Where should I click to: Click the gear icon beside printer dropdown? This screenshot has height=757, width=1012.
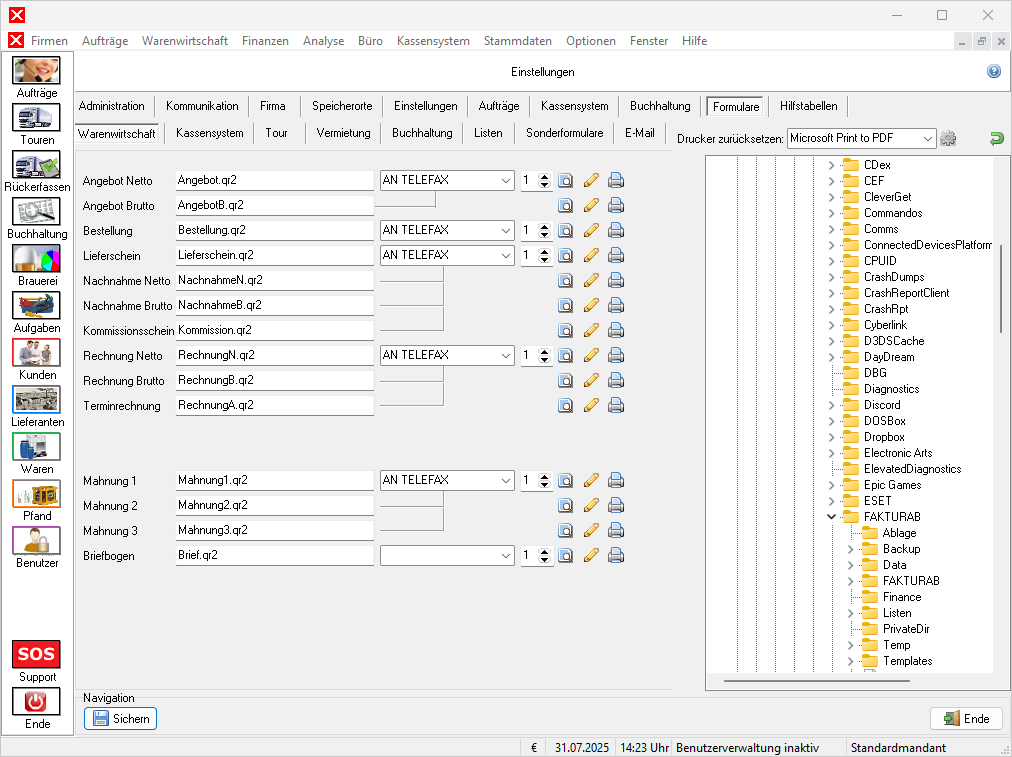pyautogui.click(x=948, y=138)
